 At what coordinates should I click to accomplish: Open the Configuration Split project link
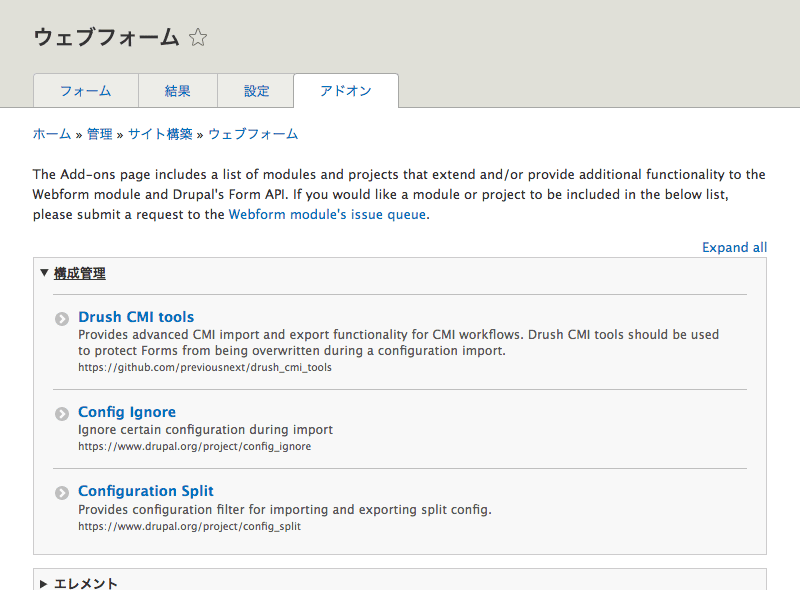[146, 491]
